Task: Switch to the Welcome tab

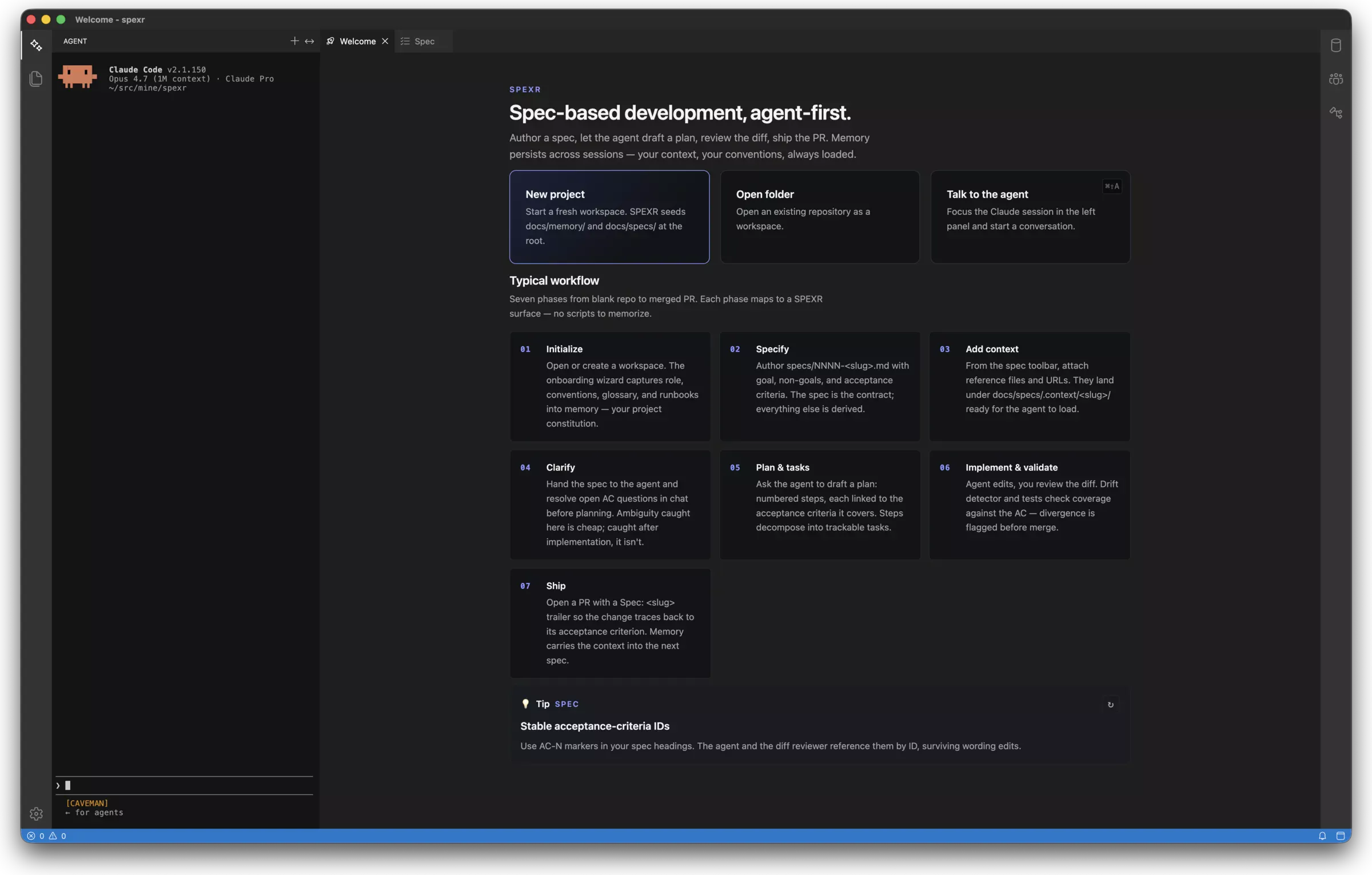Action: click(x=357, y=41)
